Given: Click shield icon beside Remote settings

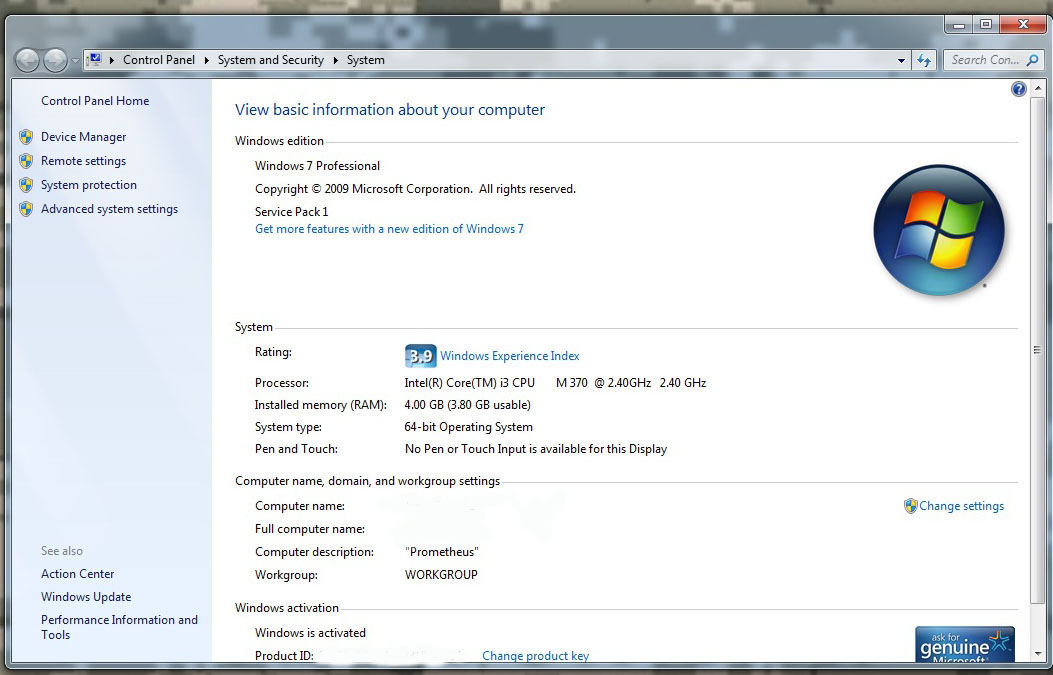Looking at the screenshot, I should [x=26, y=161].
